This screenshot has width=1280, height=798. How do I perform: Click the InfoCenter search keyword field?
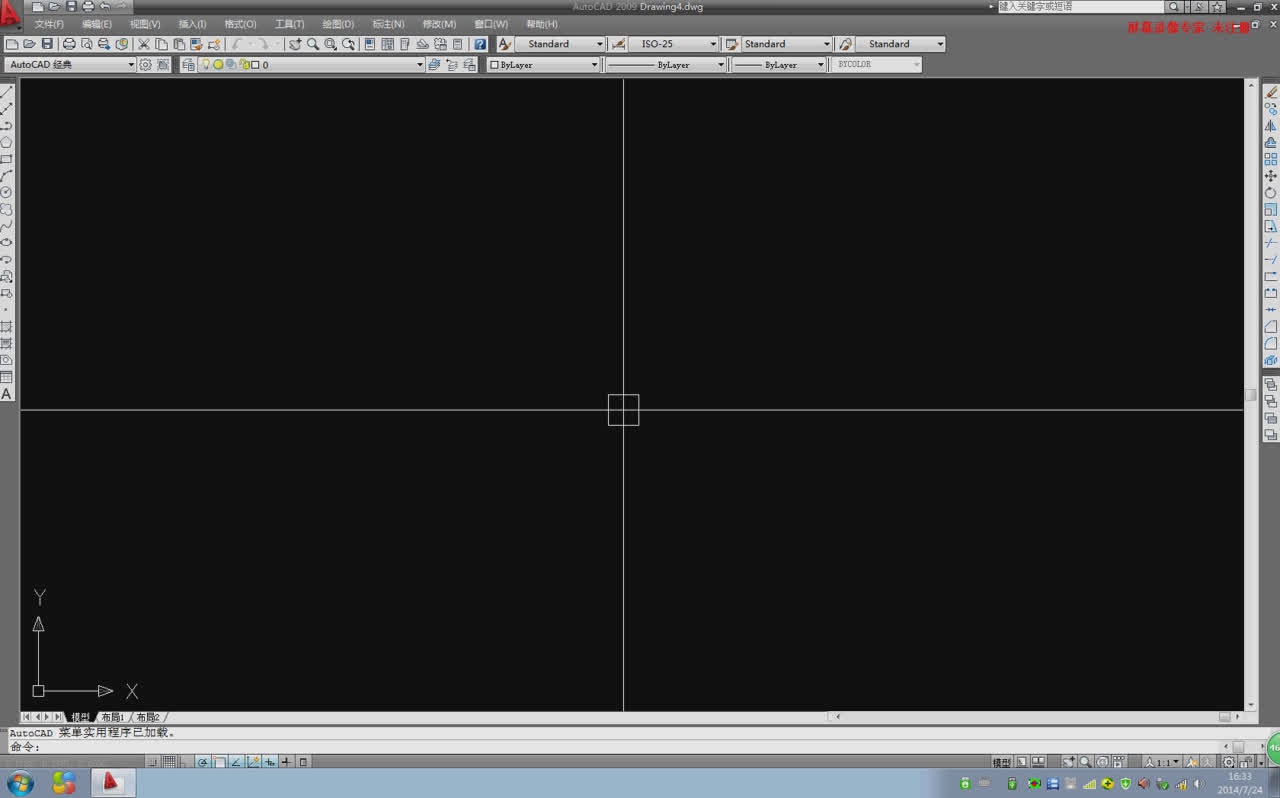point(1081,6)
